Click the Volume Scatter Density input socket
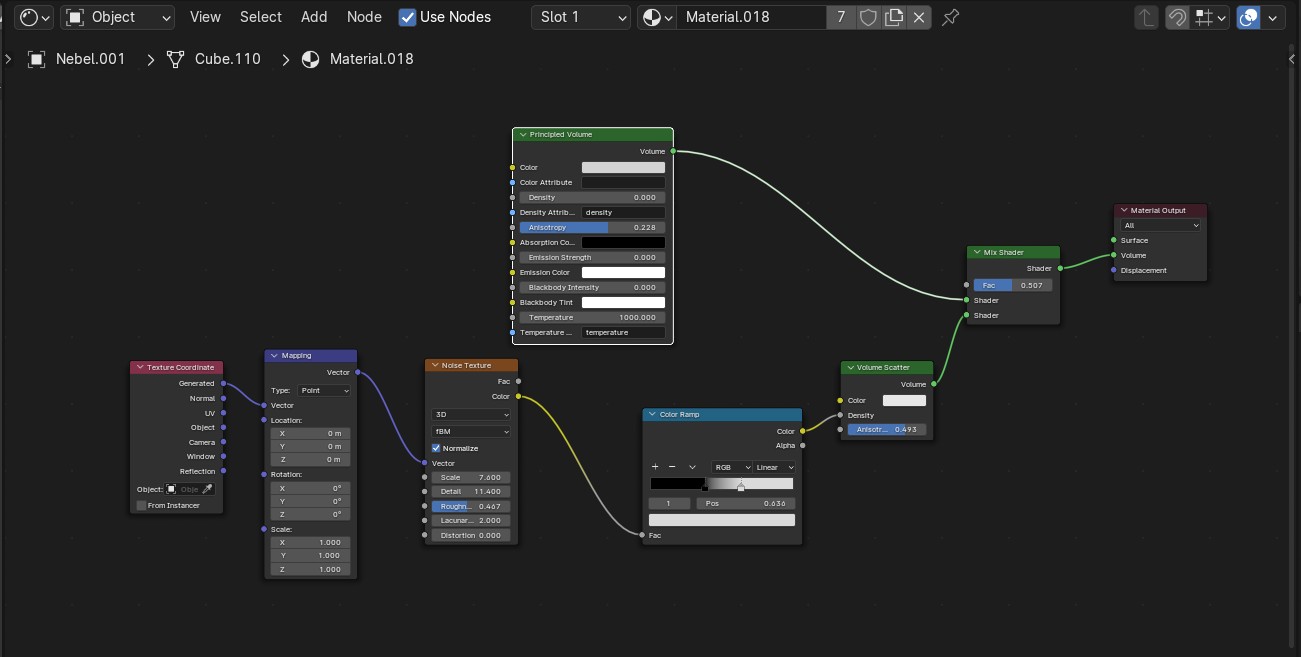Screen dimensions: 1301x657 840,415
